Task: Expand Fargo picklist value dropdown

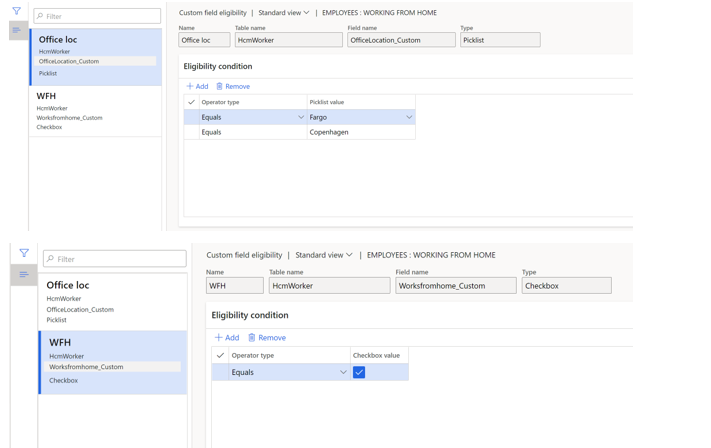Action: point(409,117)
